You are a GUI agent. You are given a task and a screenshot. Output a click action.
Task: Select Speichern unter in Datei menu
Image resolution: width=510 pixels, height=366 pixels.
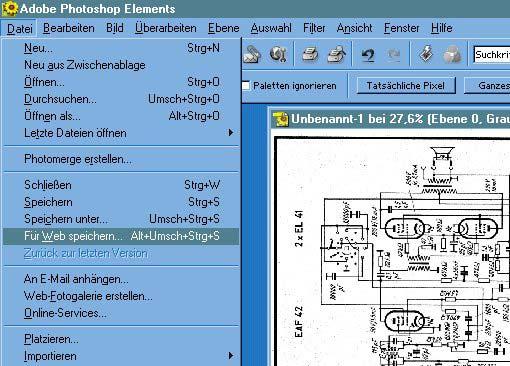(121, 219)
